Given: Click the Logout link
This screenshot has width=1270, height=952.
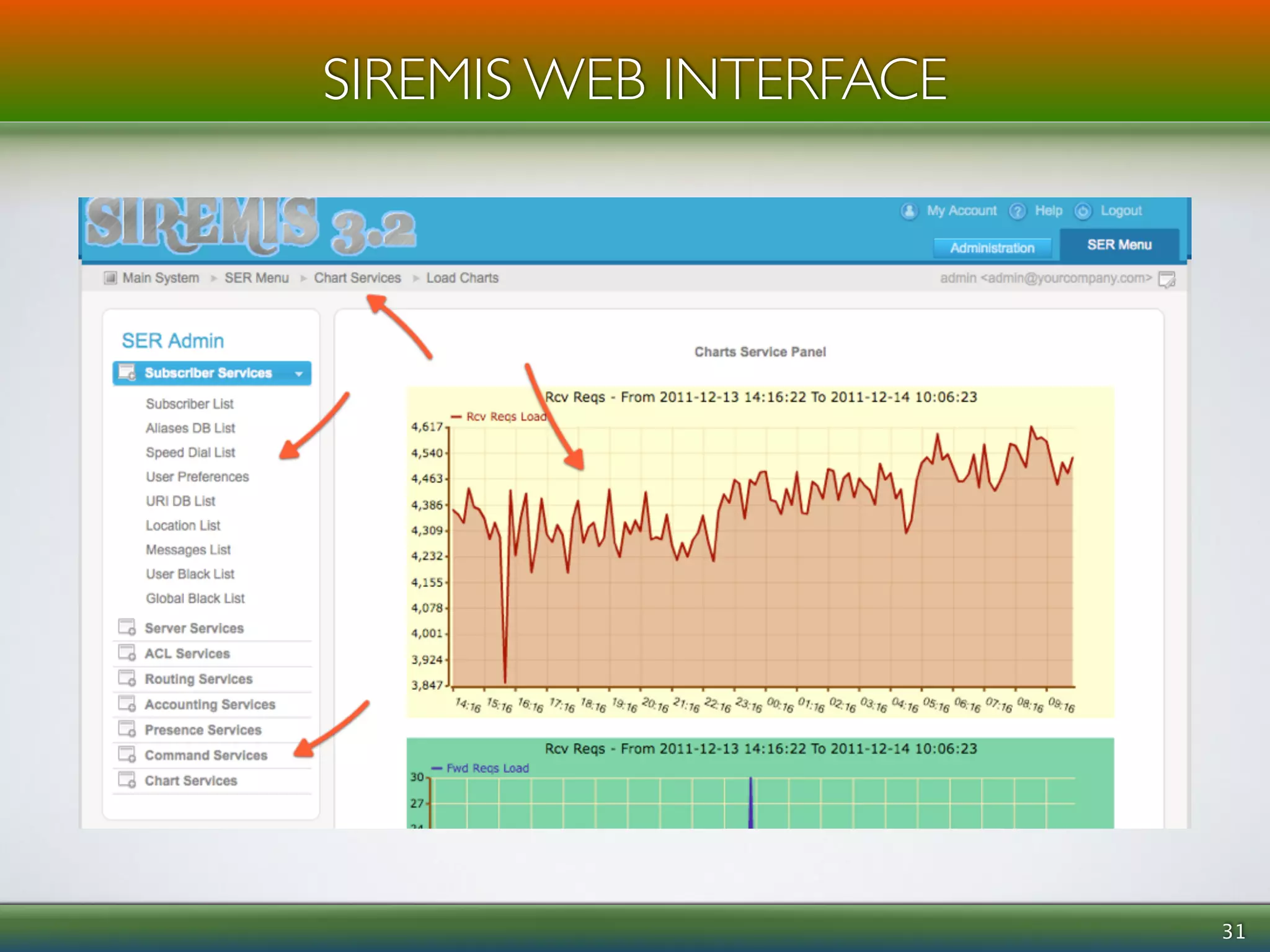Looking at the screenshot, I should [1121, 211].
